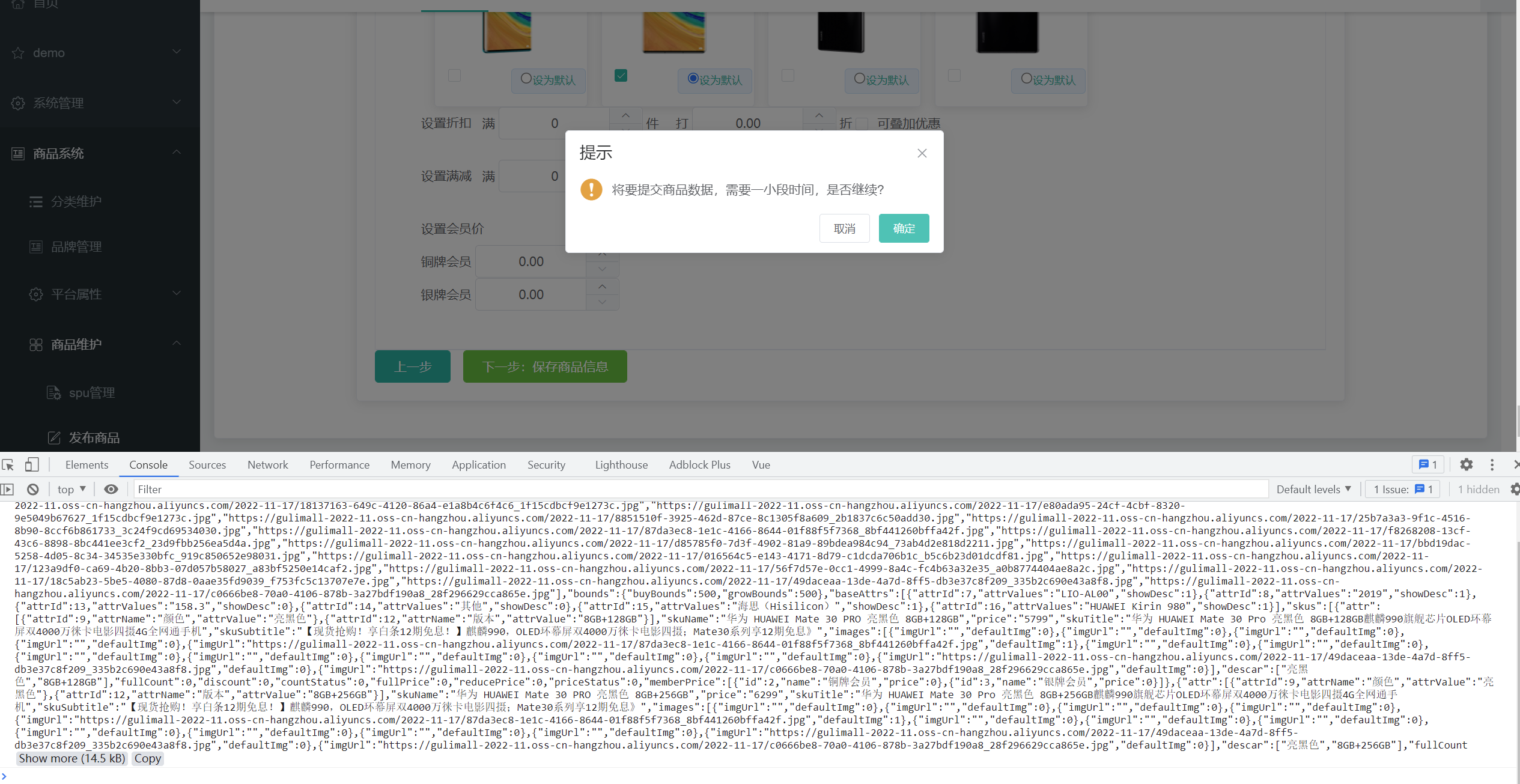Click the 取消 cancel button
The width and height of the screenshot is (1520, 784).
[x=844, y=229]
